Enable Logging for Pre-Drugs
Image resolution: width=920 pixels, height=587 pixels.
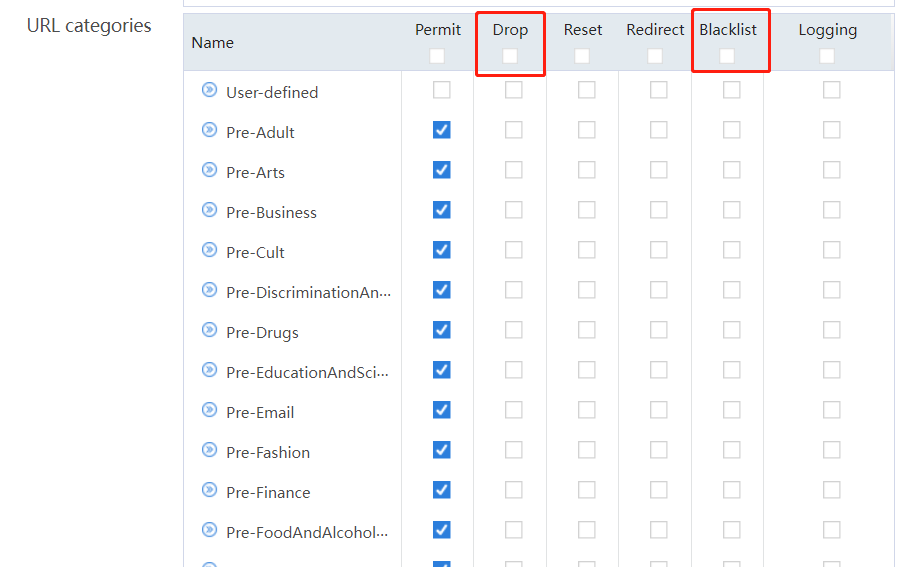point(831,329)
